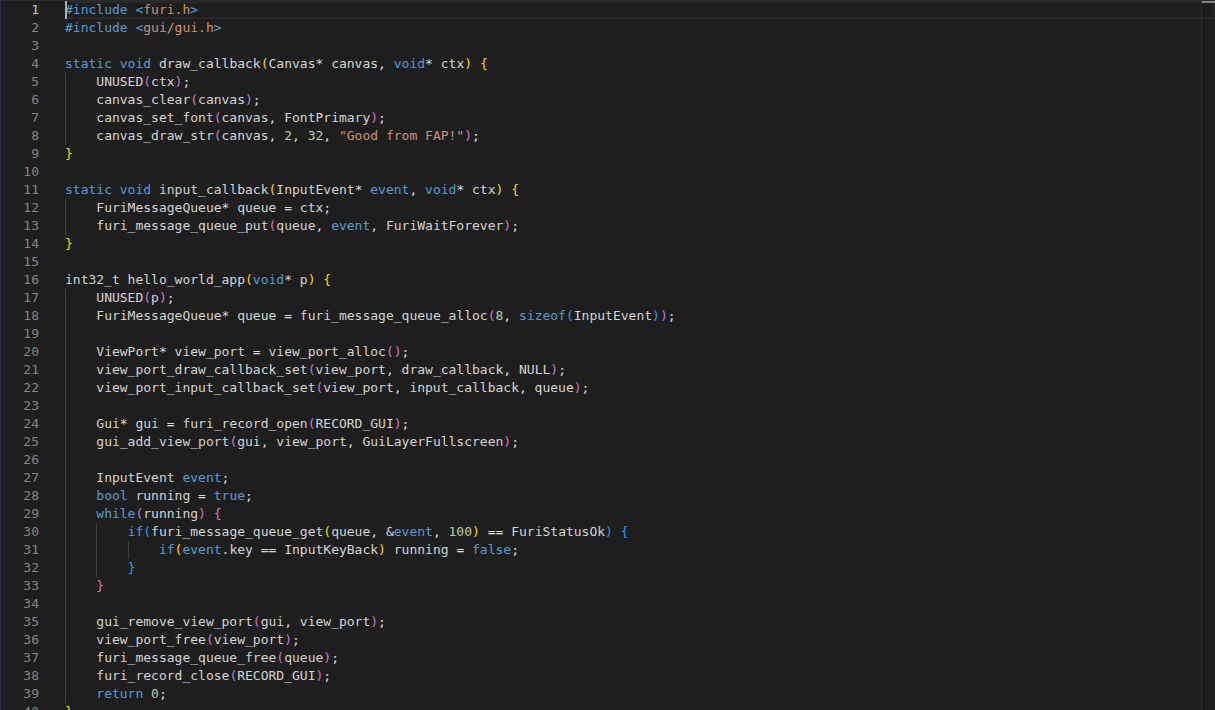Click draw_callback in the function definition on line 4
The width and height of the screenshot is (1215, 710).
pos(209,64)
